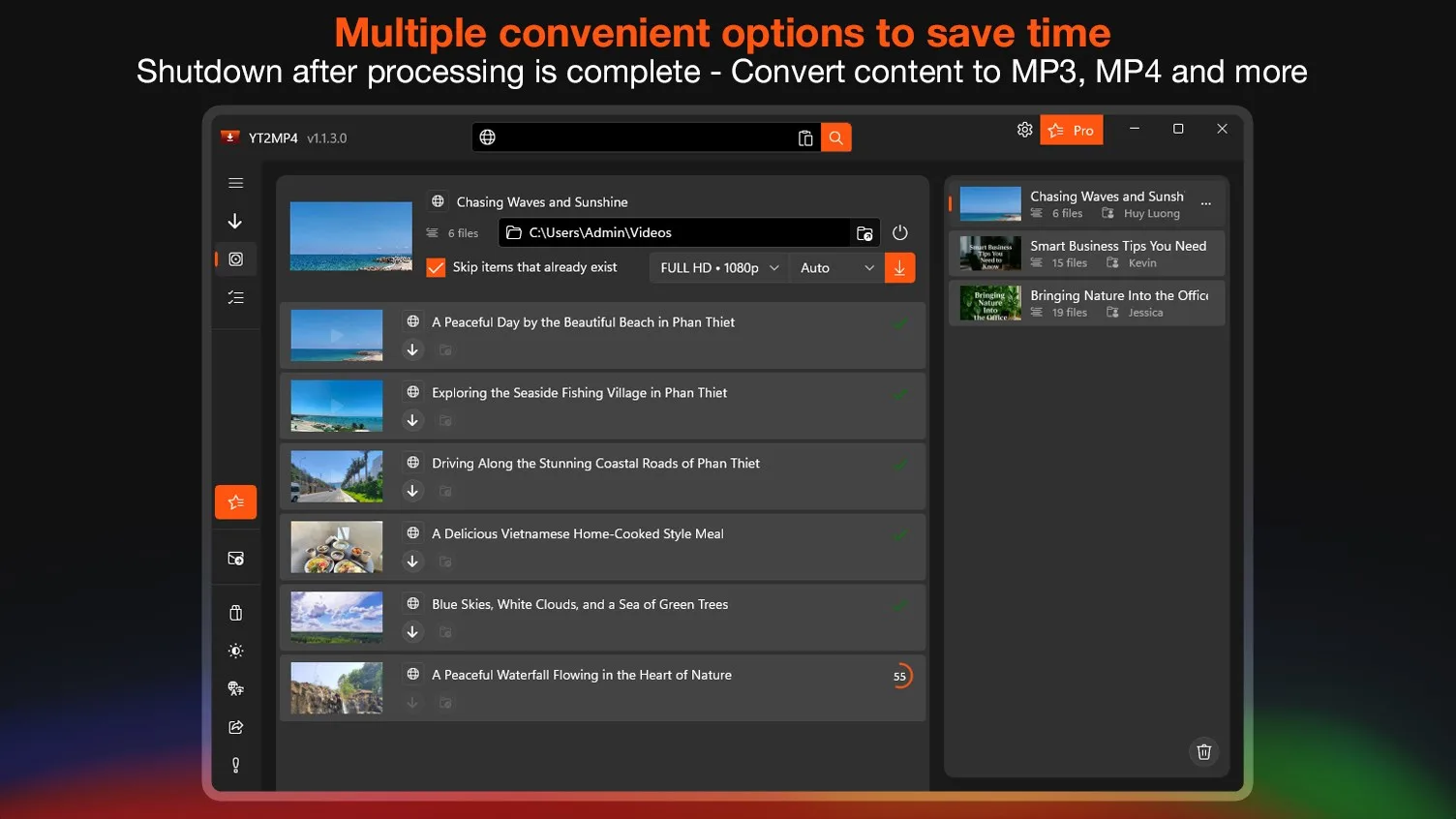Viewport: 1456px width, 819px height.
Task: Select 'Bringing Nature Into the Office' playlist
Action: tap(1087, 302)
